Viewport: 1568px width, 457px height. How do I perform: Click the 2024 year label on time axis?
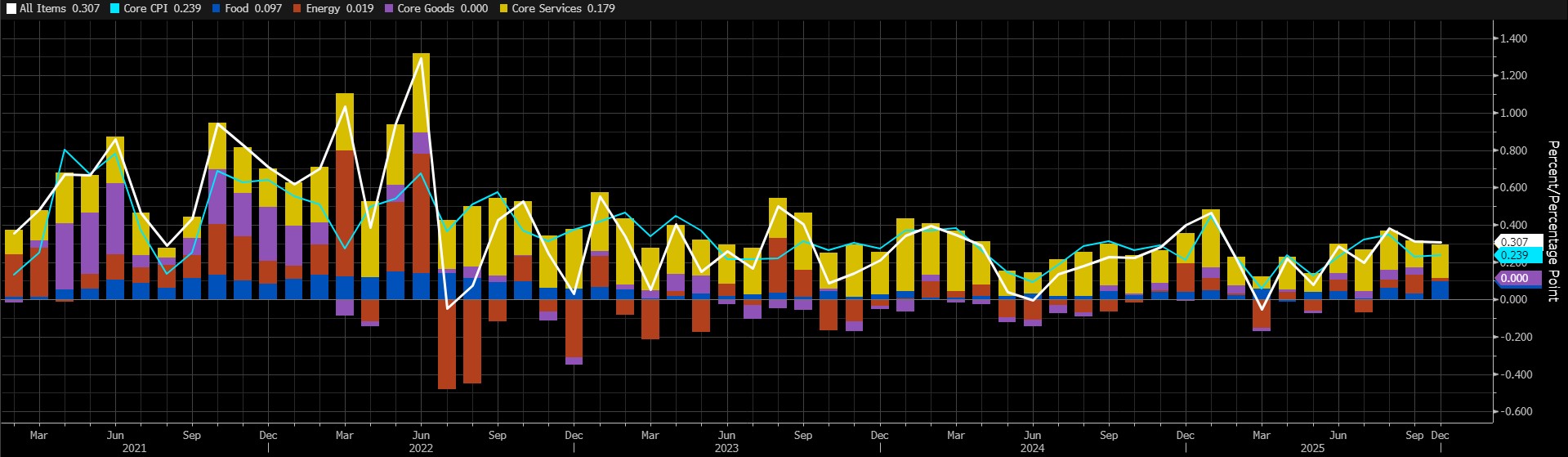(1032, 448)
